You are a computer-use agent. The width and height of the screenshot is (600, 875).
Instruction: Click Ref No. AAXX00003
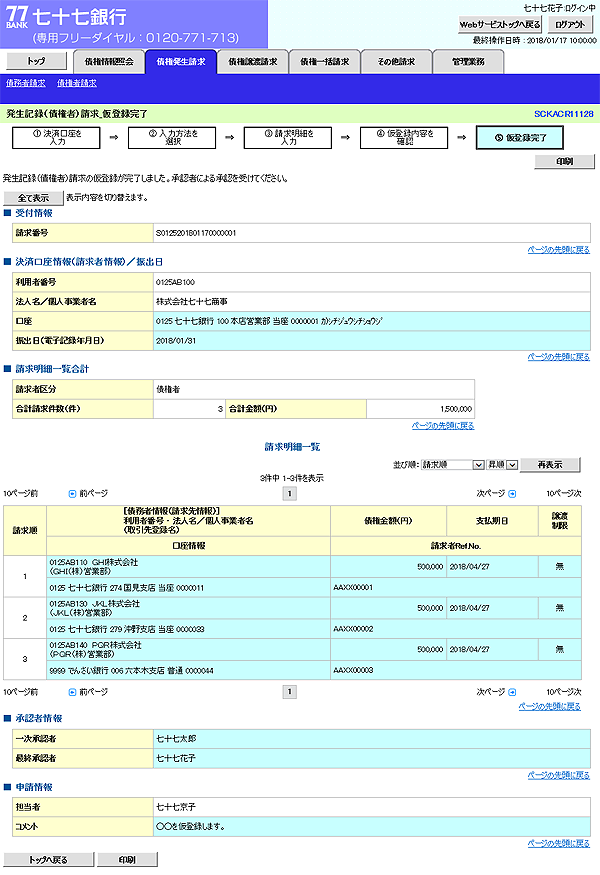pos(353,670)
